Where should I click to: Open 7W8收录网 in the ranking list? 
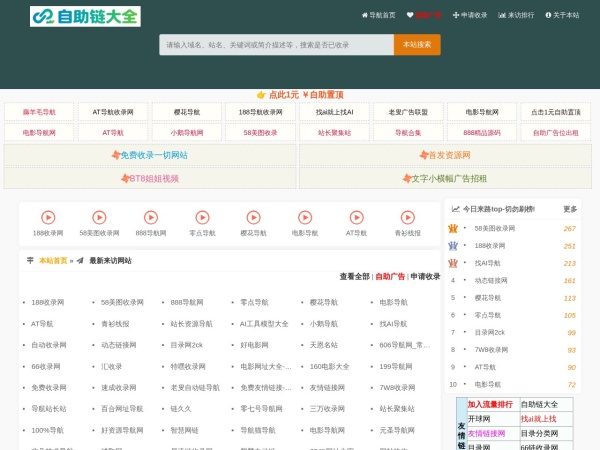pos(491,350)
